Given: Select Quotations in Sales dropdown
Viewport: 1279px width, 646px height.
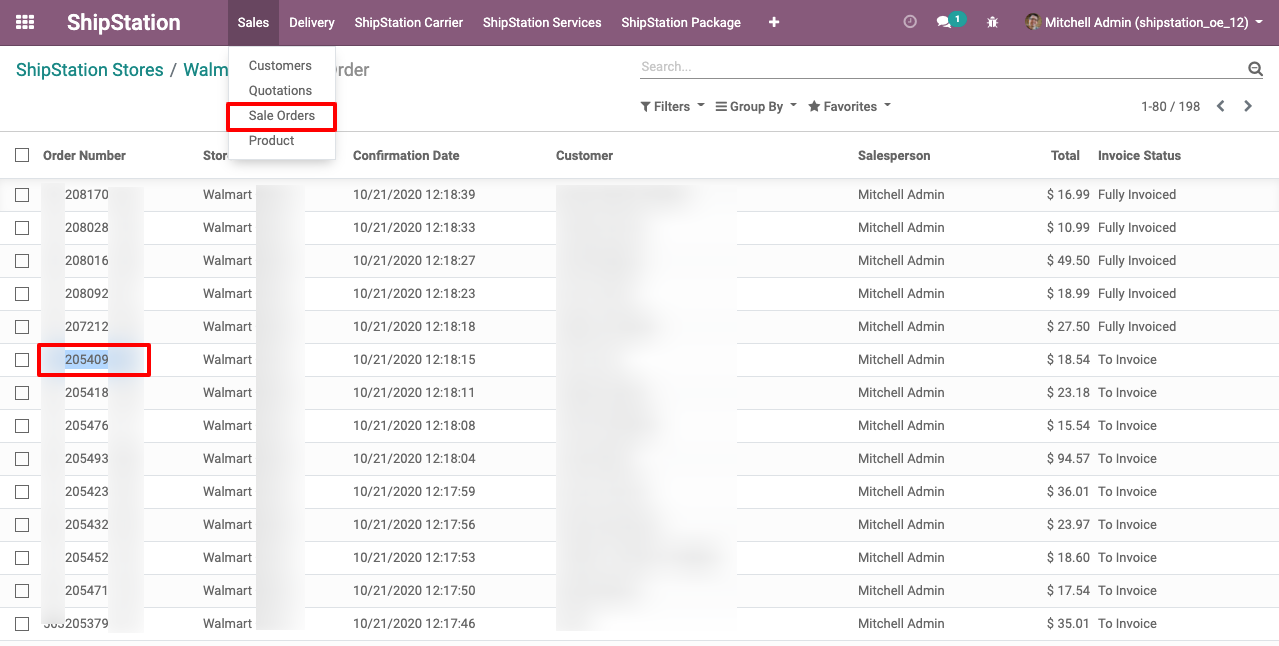Looking at the screenshot, I should click(280, 90).
